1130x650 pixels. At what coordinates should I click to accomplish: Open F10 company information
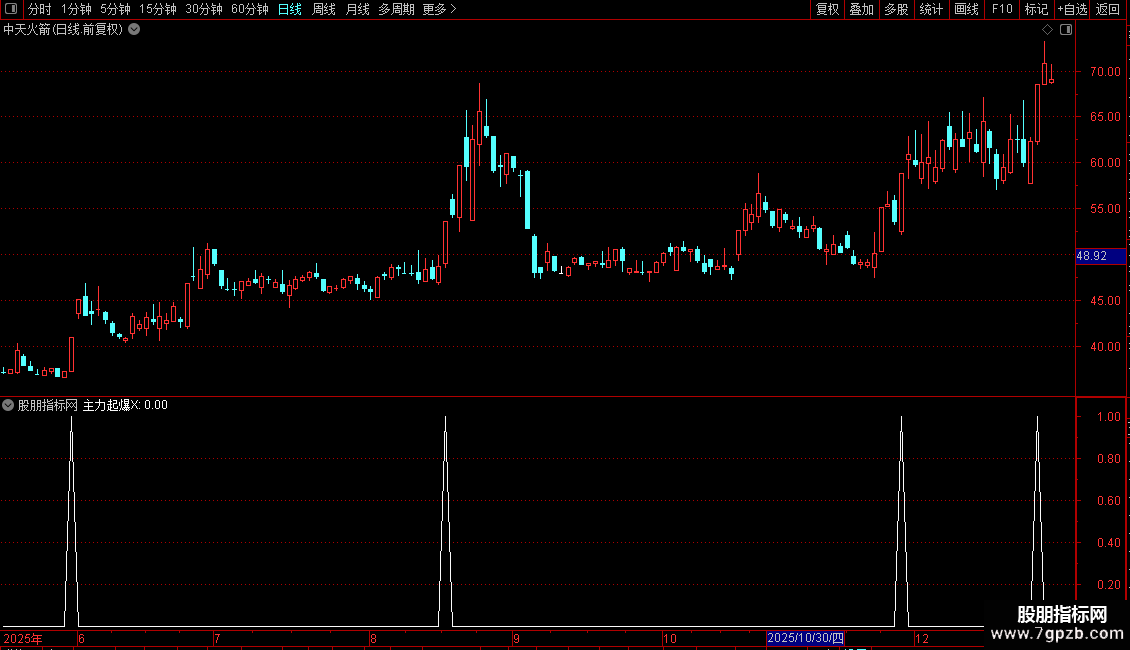point(1002,9)
